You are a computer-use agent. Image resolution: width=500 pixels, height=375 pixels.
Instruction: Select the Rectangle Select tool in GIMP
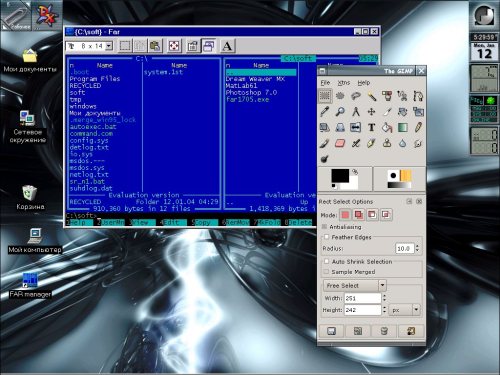tap(325, 96)
